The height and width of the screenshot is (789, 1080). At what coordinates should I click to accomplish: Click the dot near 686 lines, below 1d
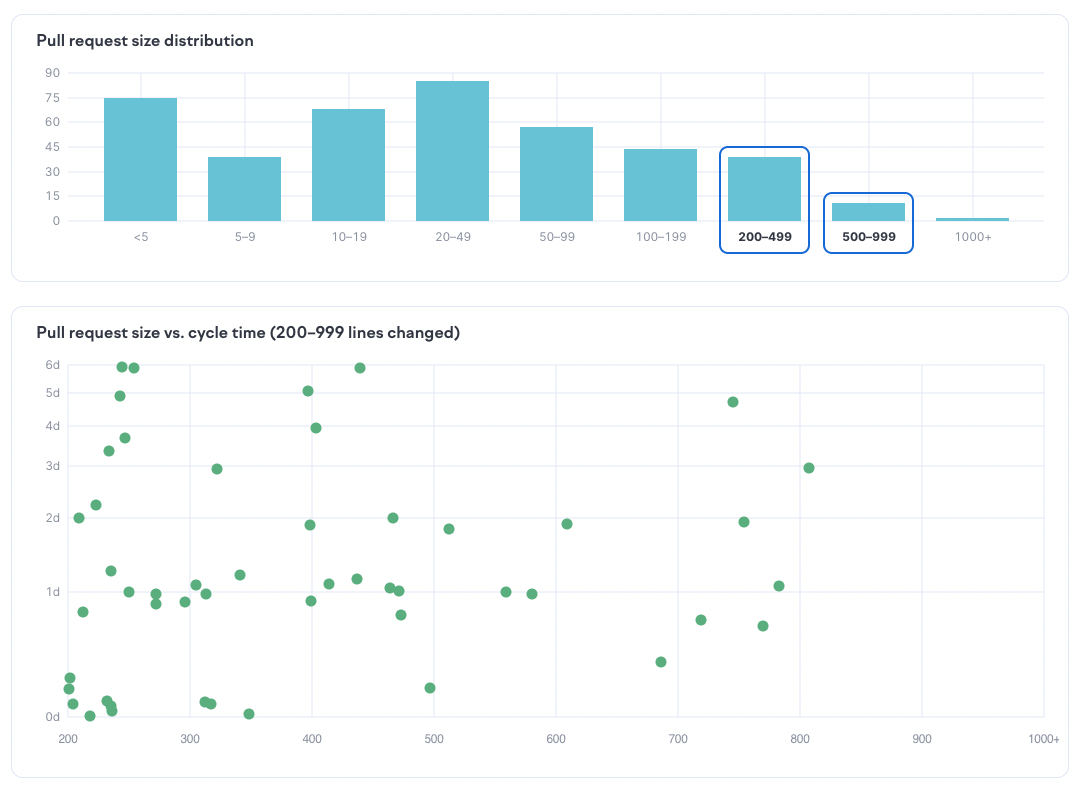click(661, 662)
